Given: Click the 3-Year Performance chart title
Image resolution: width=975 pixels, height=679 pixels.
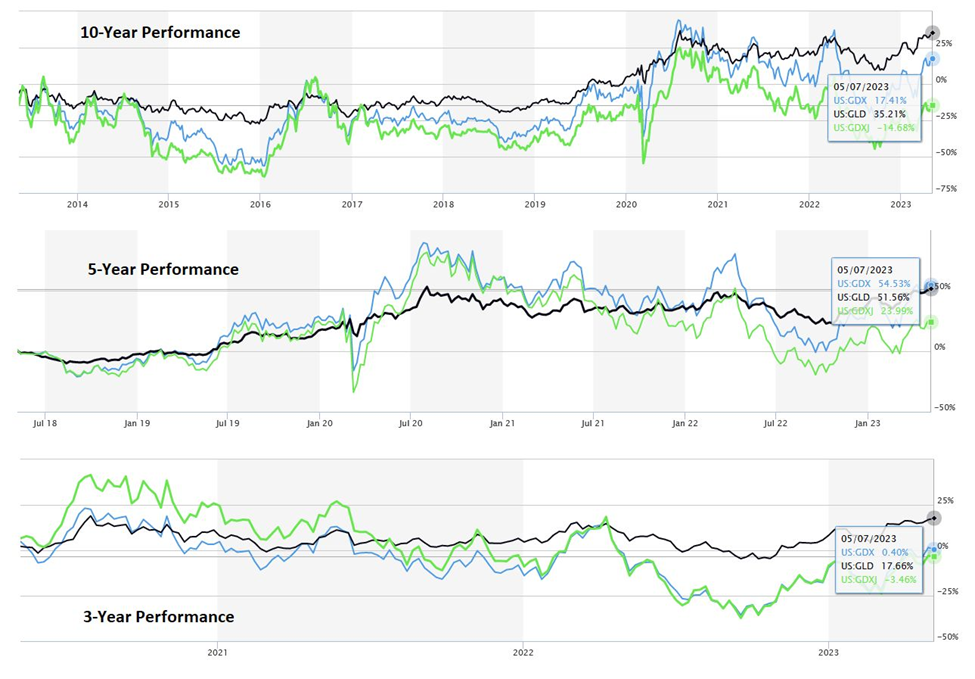Looking at the screenshot, I should click(158, 616).
